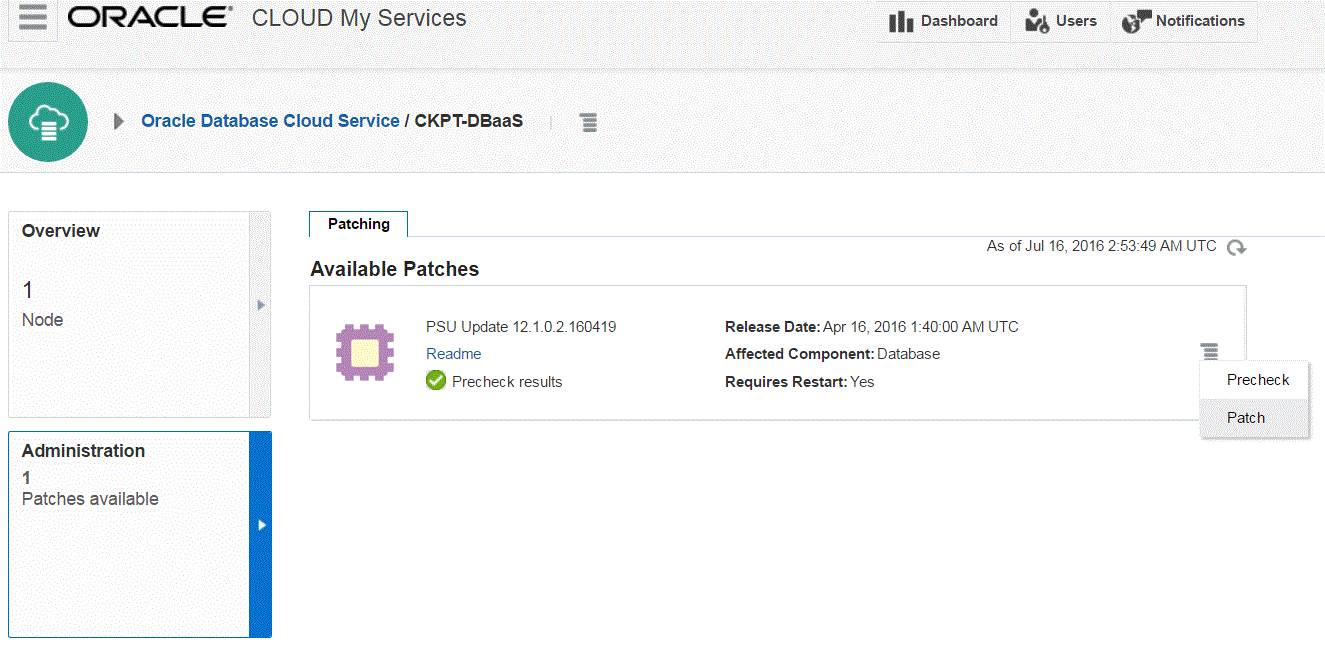The image size is (1325, 665).
Task: Go to Oracle Database Cloud Service link
Action: [x=270, y=121]
